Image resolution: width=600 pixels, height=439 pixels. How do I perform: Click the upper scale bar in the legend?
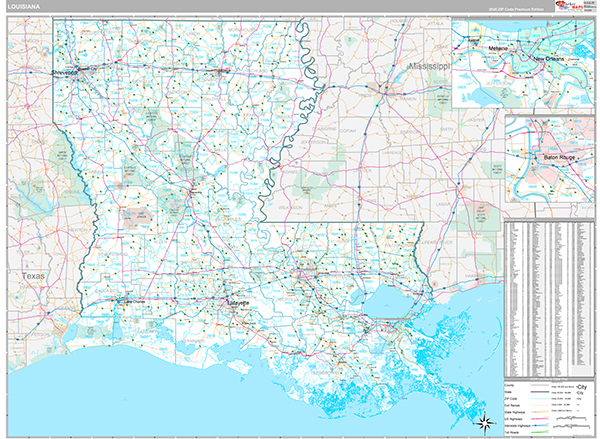pyautogui.click(x=570, y=418)
